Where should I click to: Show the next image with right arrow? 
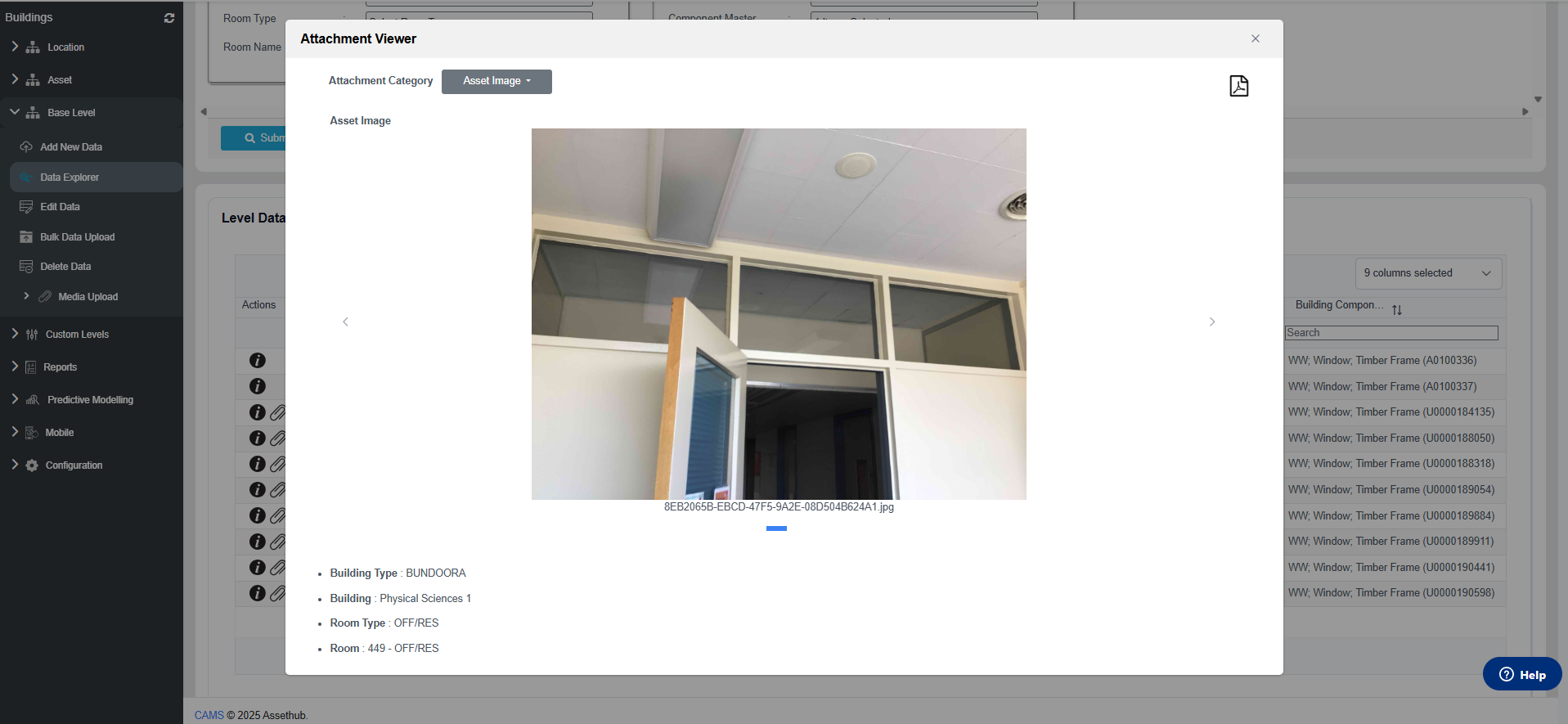pyautogui.click(x=1211, y=322)
